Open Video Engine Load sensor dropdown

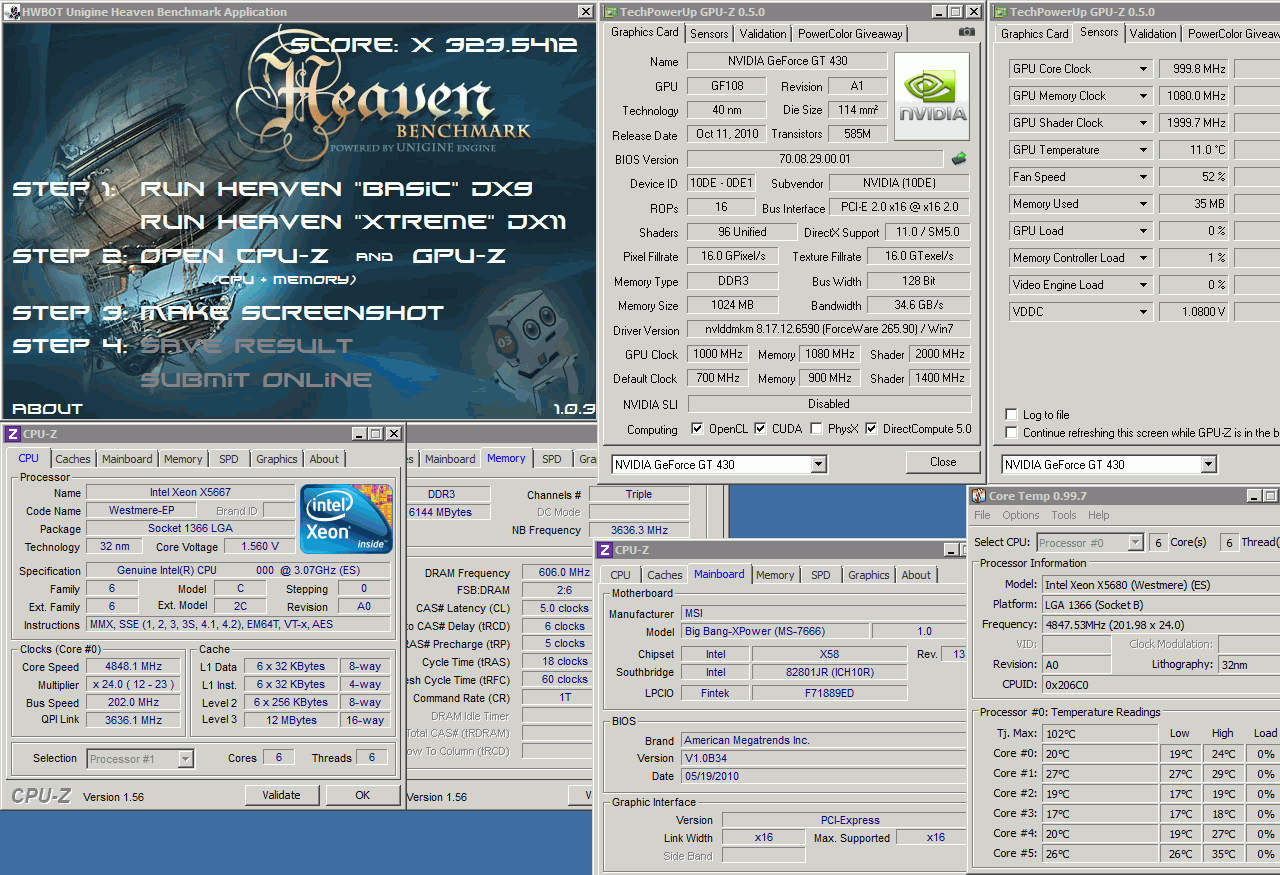pyautogui.click(x=1144, y=285)
